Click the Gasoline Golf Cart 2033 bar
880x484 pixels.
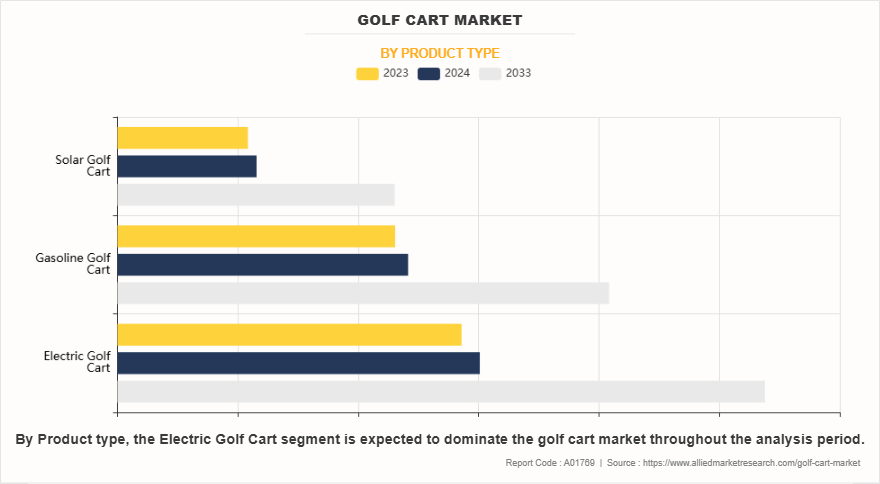[x=363, y=293]
